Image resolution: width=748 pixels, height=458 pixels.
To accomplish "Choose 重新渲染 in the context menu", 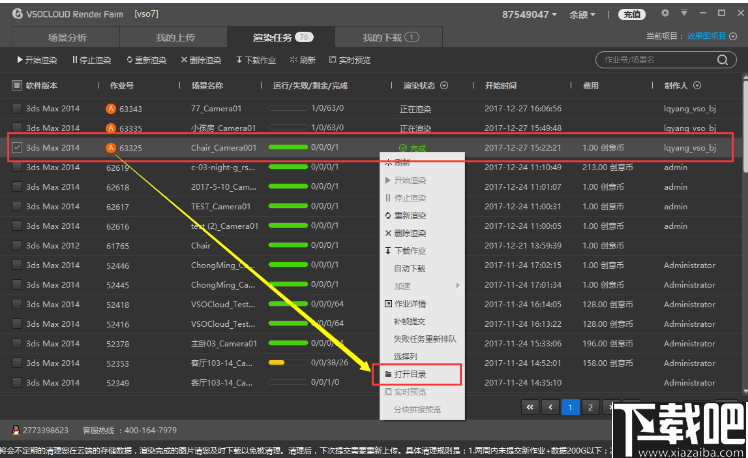I will click(x=422, y=216).
